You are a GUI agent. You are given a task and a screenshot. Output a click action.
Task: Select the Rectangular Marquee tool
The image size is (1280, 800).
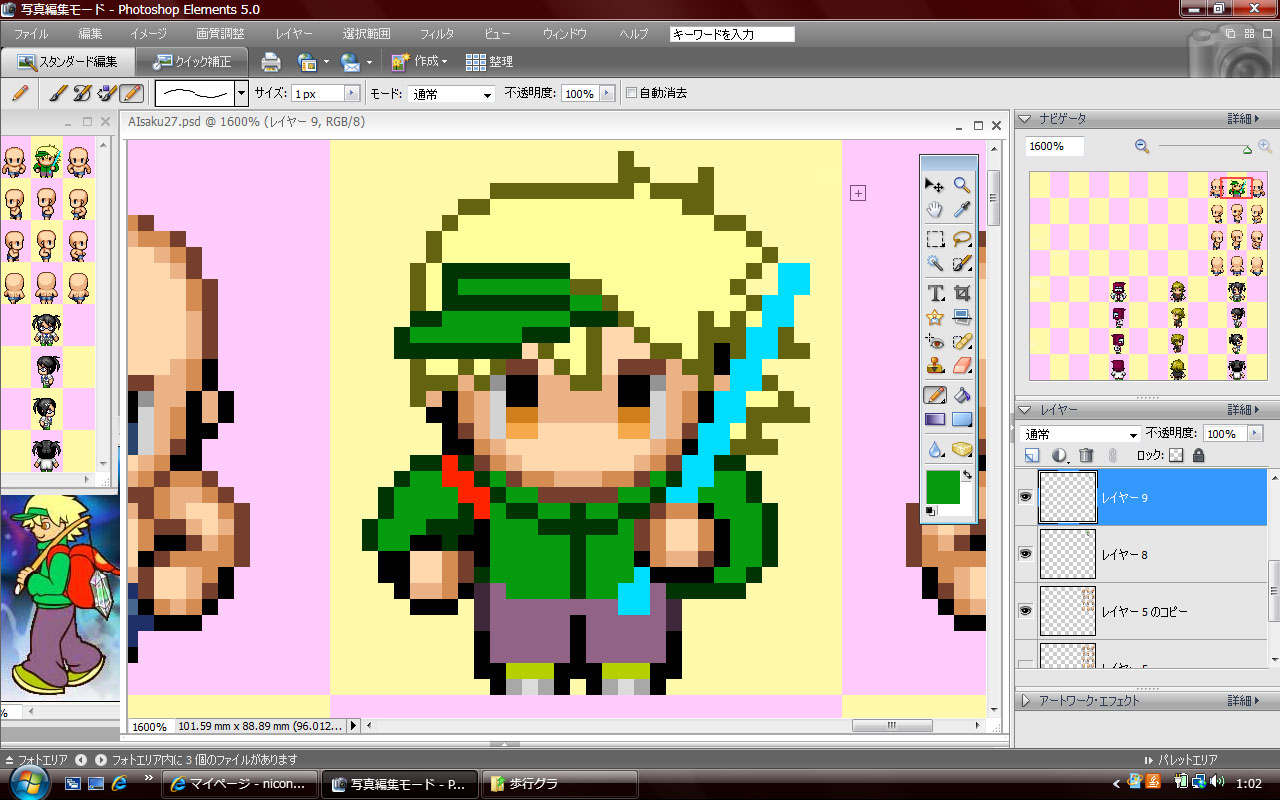[x=935, y=239]
